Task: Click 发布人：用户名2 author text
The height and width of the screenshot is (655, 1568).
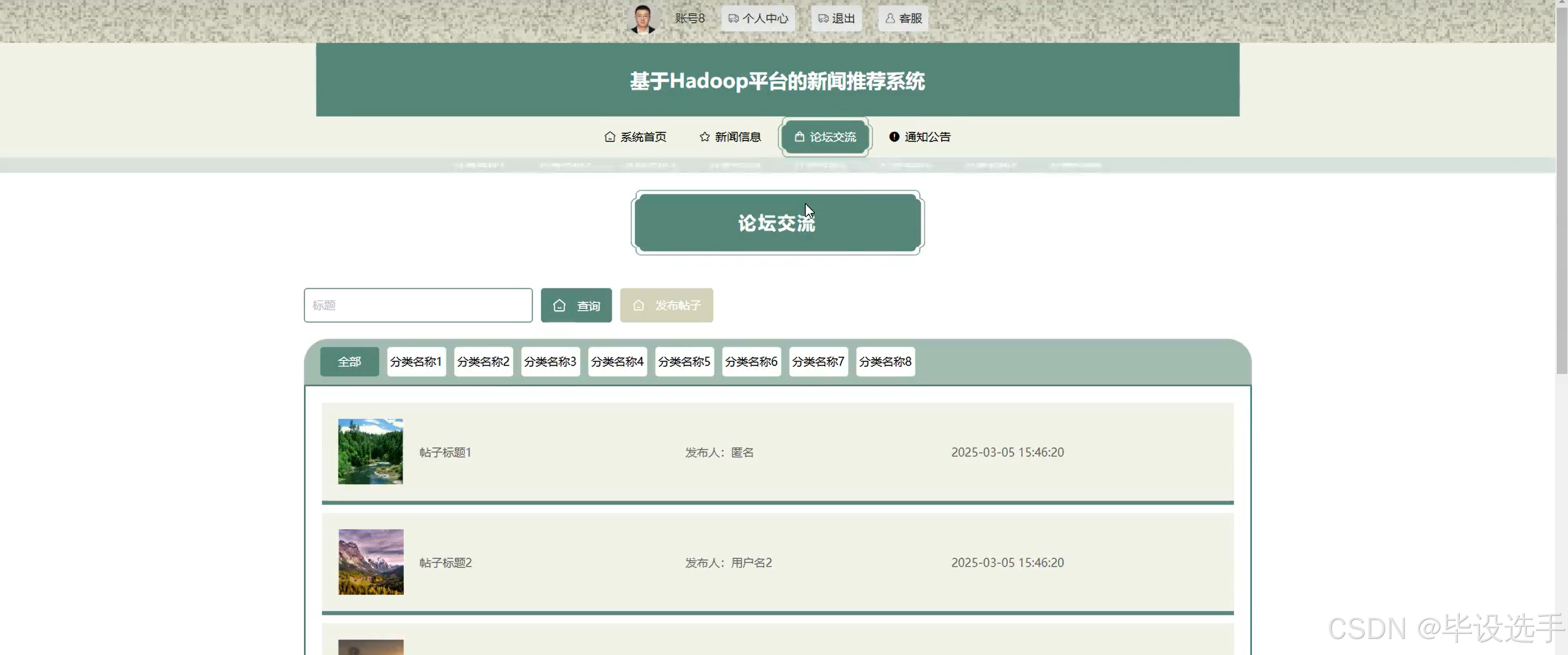Action: coord(729,562)
